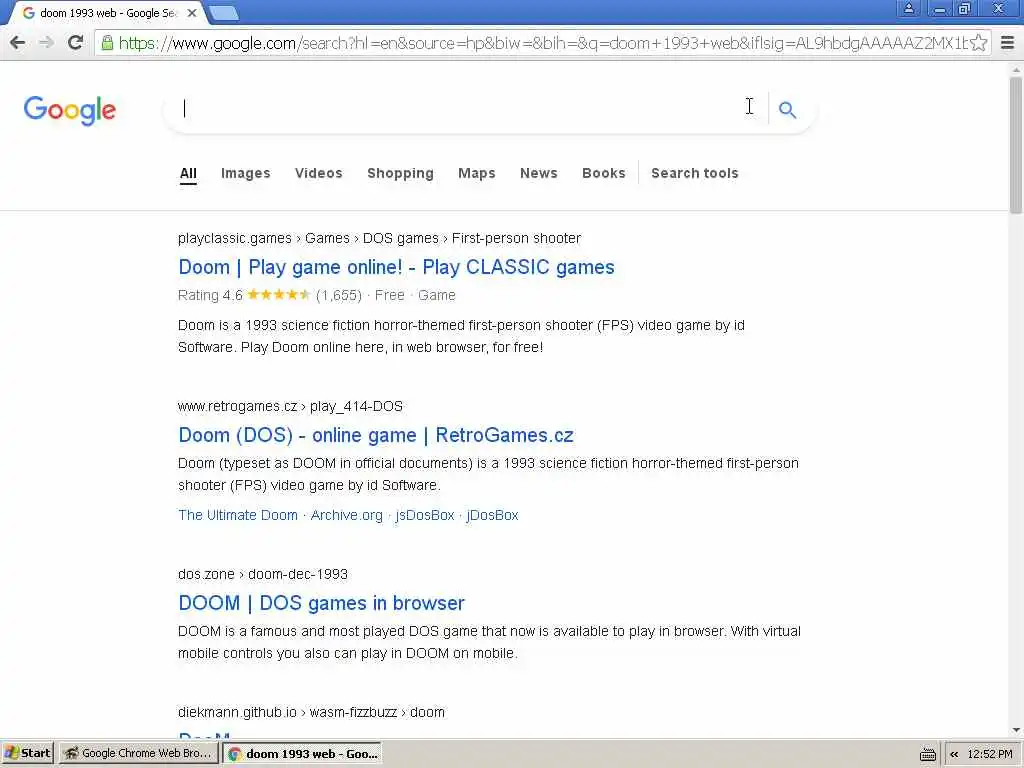Switch to Google Chrome Web Bro... taskbar item
The height and width of the screenshot is (768, 1024).
(138, 754)
